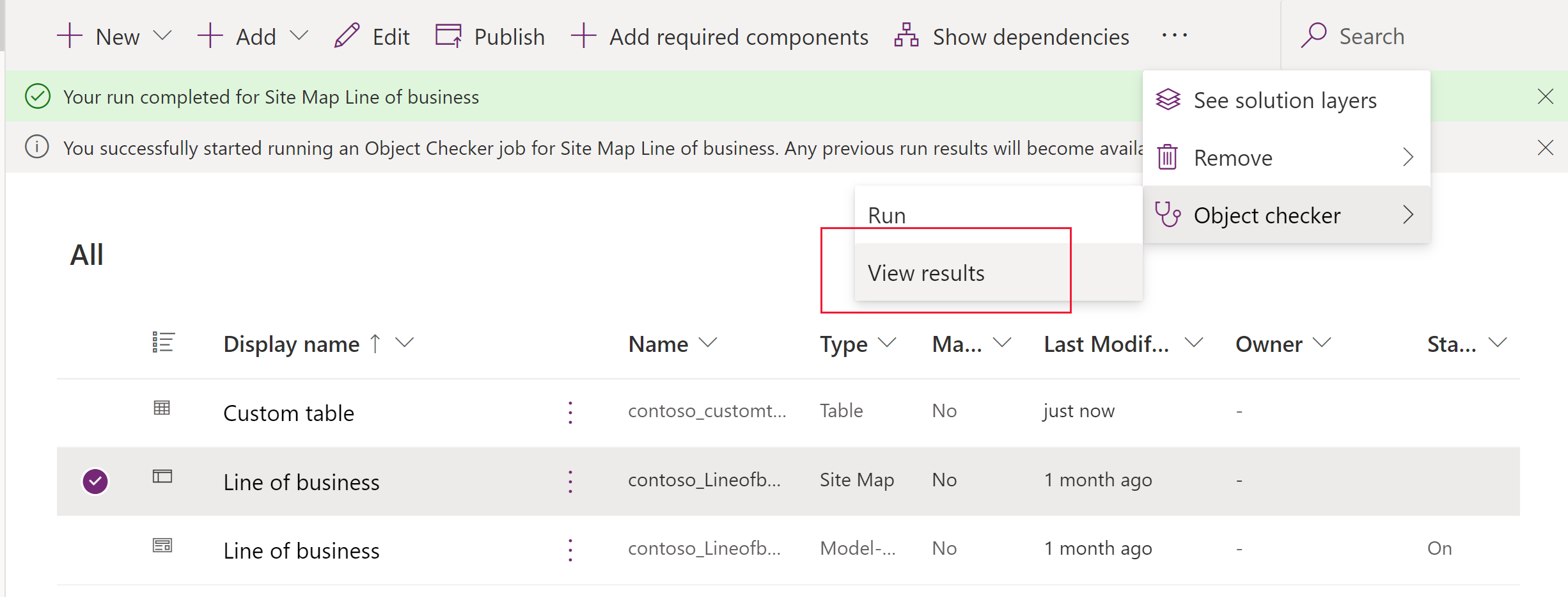Open the row menu for Custom table

570,412
